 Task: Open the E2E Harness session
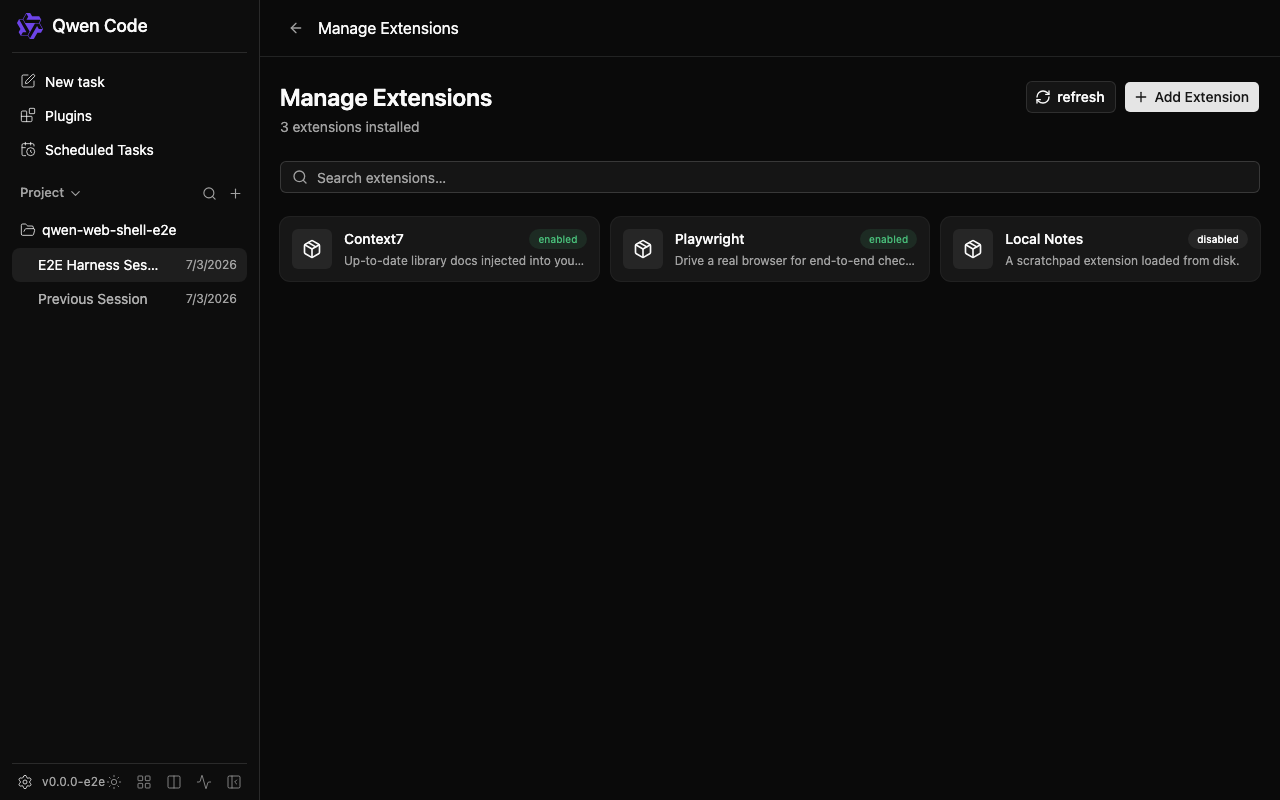[129, 265]
